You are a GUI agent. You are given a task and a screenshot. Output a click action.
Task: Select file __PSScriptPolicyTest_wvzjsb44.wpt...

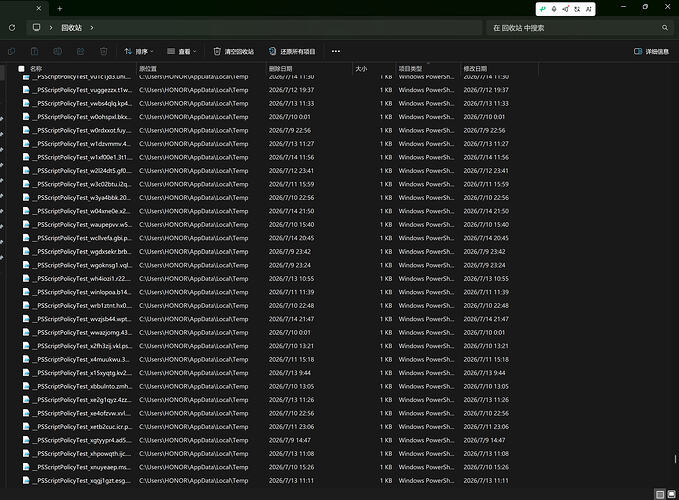(x=84, y=319)
